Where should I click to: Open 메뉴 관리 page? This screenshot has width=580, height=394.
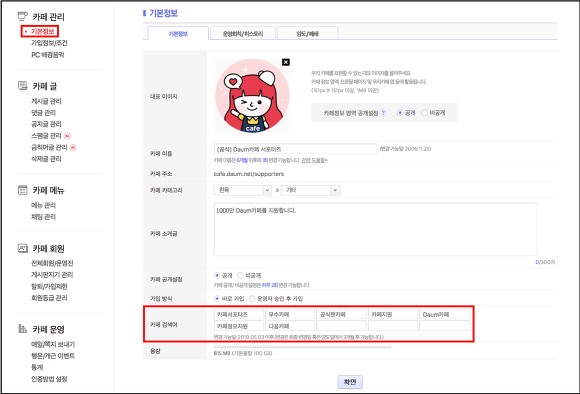43,205
